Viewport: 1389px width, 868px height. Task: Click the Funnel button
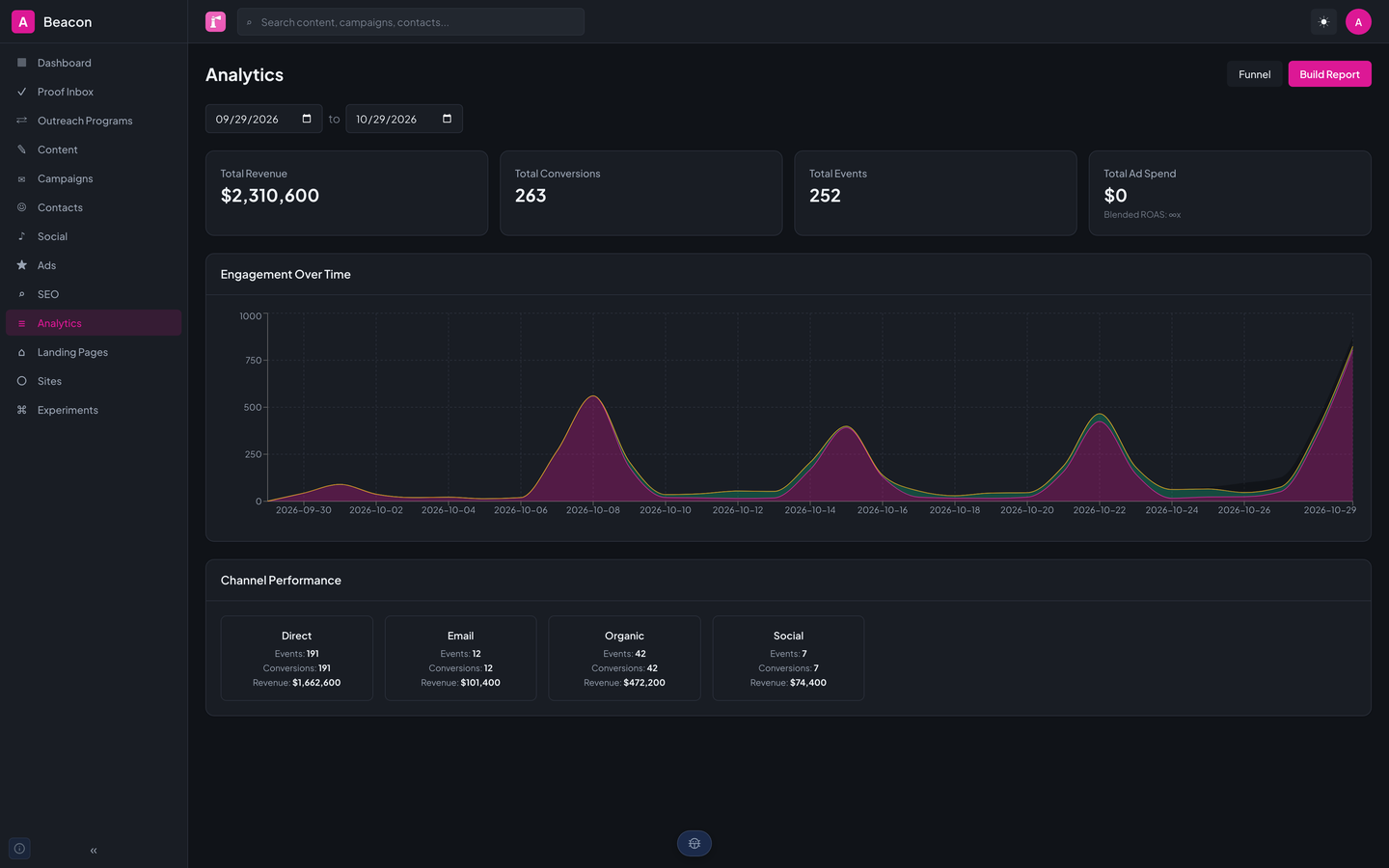pyautogui.click(x=1254, y=74)
